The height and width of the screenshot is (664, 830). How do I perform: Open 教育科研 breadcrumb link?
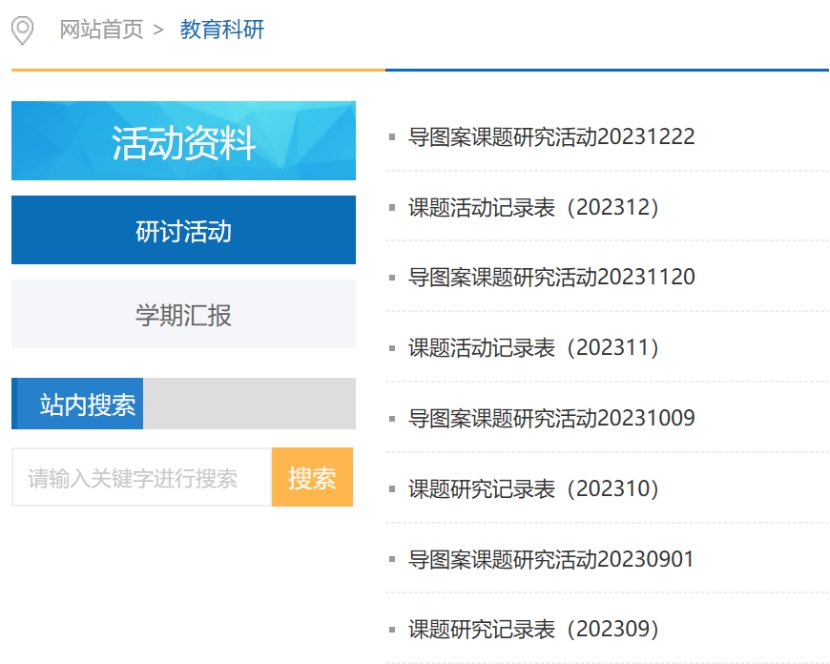coord(222,30)
